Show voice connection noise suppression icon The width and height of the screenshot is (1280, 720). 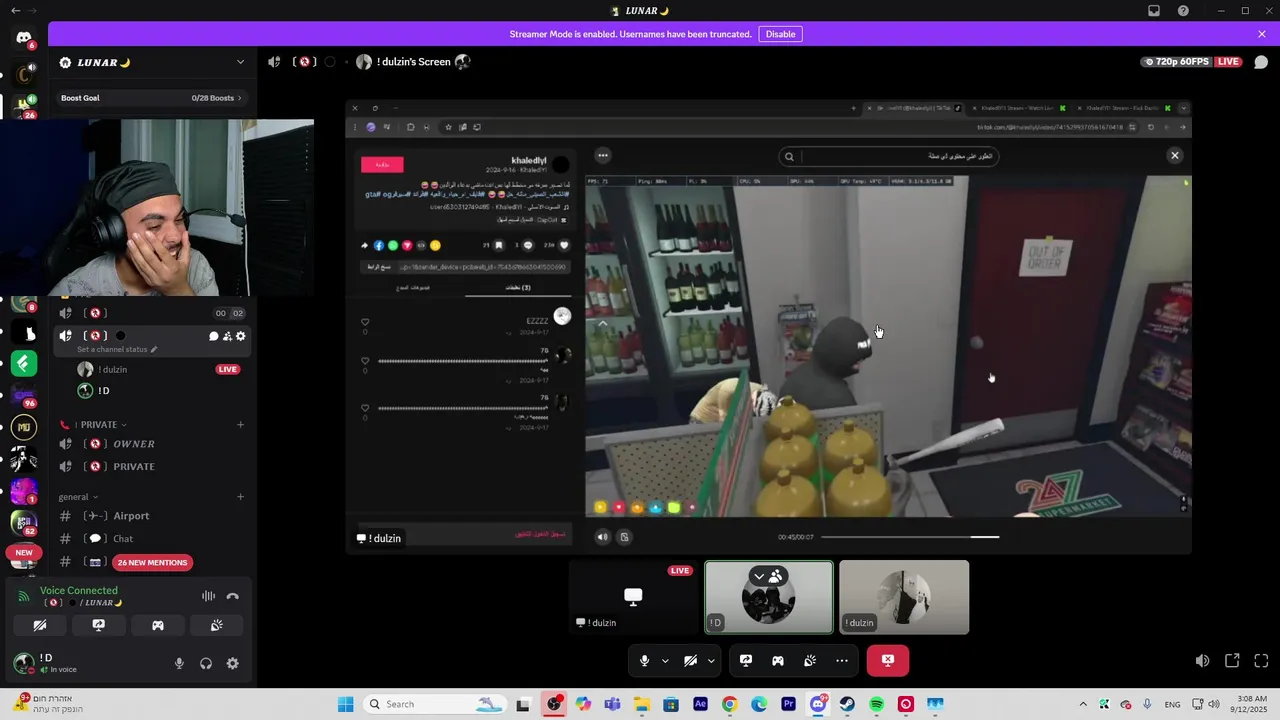[208, 596]
